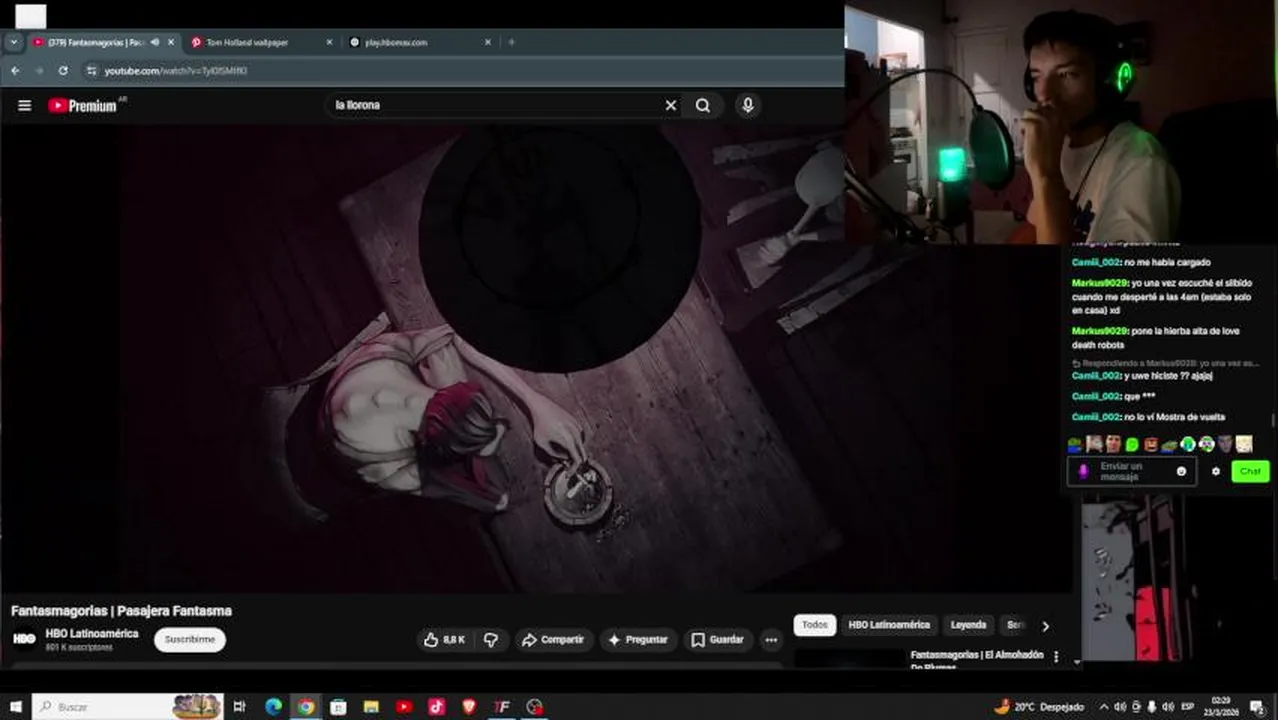1278x720 pixels.
Task: Click the magnifier search button
Action: (x=703, y=105)
